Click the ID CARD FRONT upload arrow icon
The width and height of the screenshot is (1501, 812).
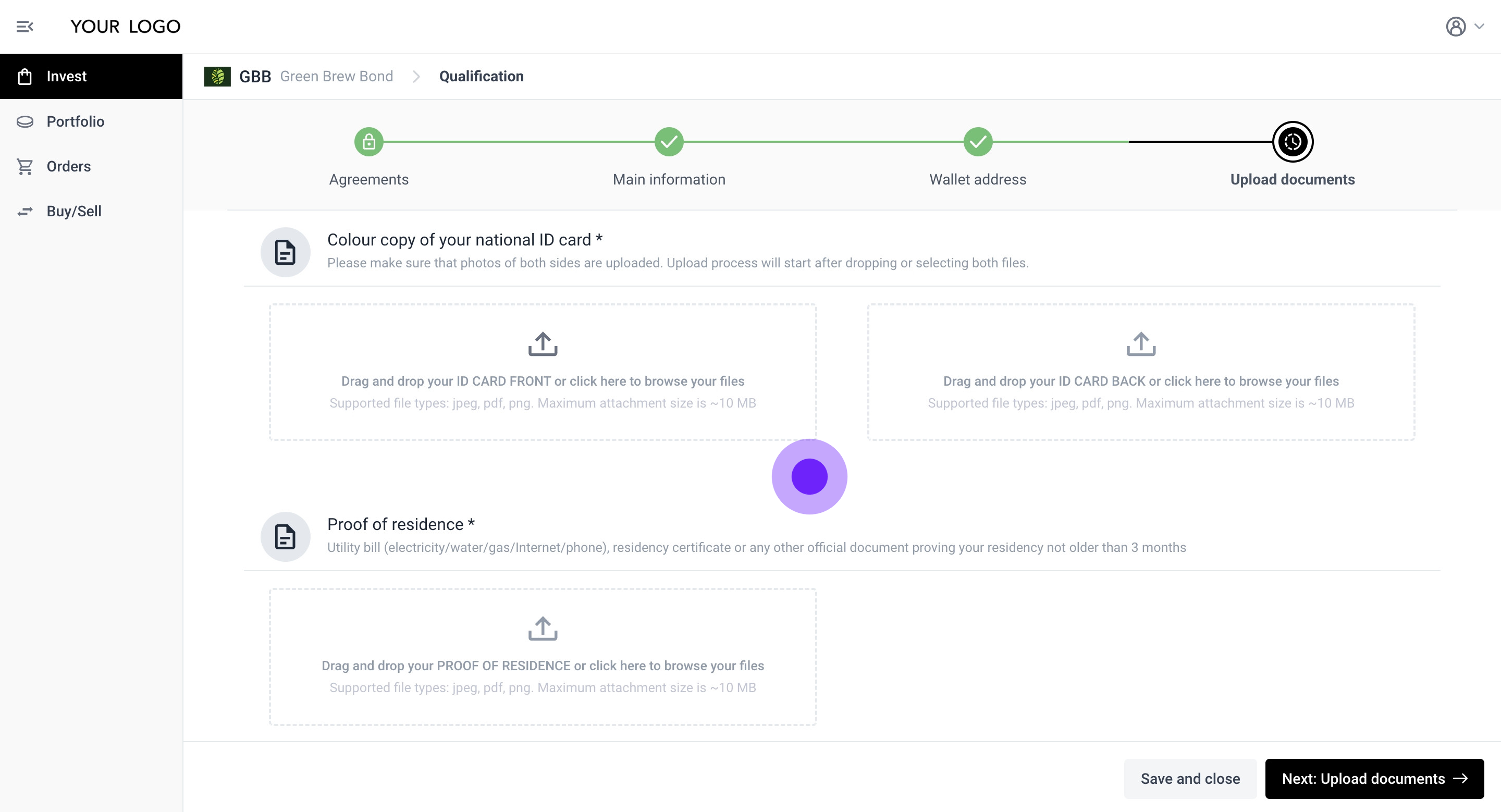[543, 343]
